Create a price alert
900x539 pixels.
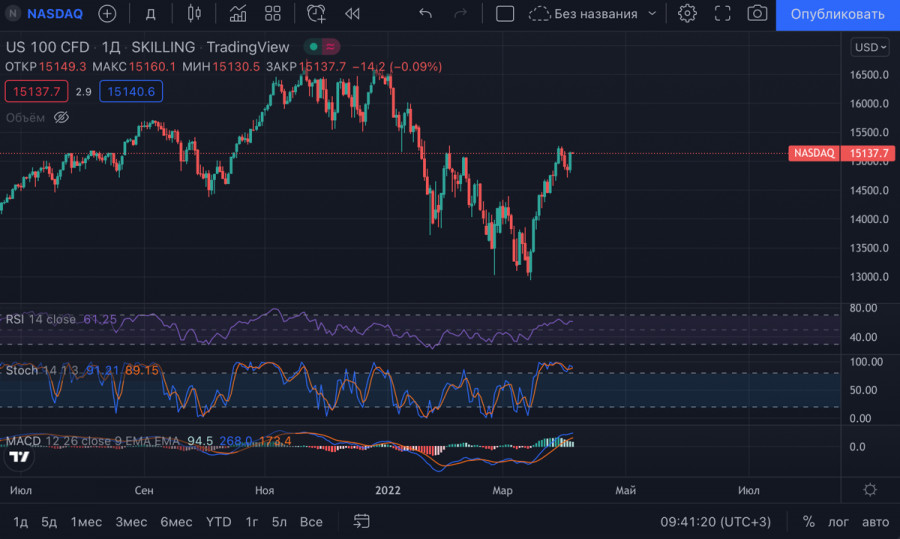tap(316, 13)
